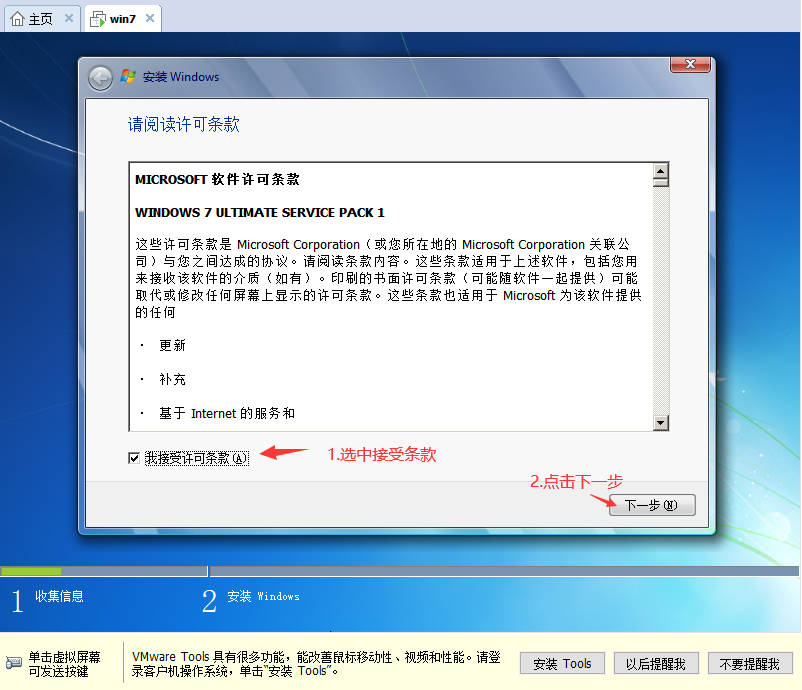Screen dimensions: 802x690
Task: Close the win7 tab
Action: coord(150,18)
